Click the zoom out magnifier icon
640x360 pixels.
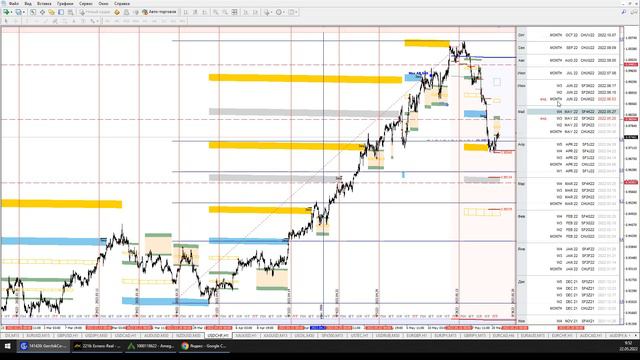coord(225,12)
